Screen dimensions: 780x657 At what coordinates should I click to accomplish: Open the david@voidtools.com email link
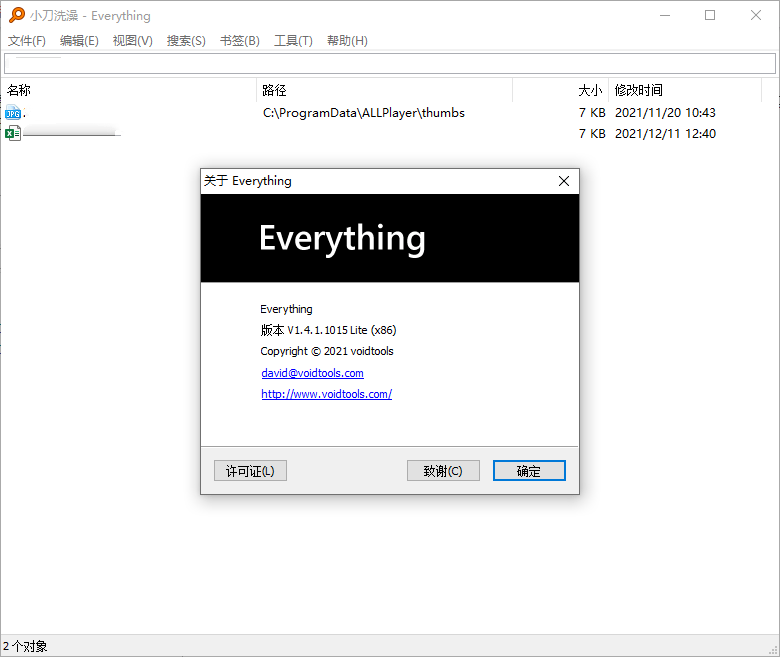[312, 373]
